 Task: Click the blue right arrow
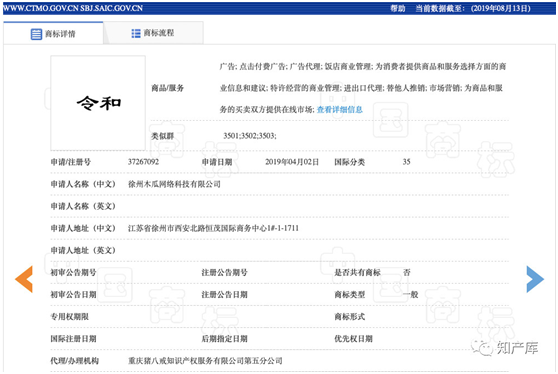(535, 279)
